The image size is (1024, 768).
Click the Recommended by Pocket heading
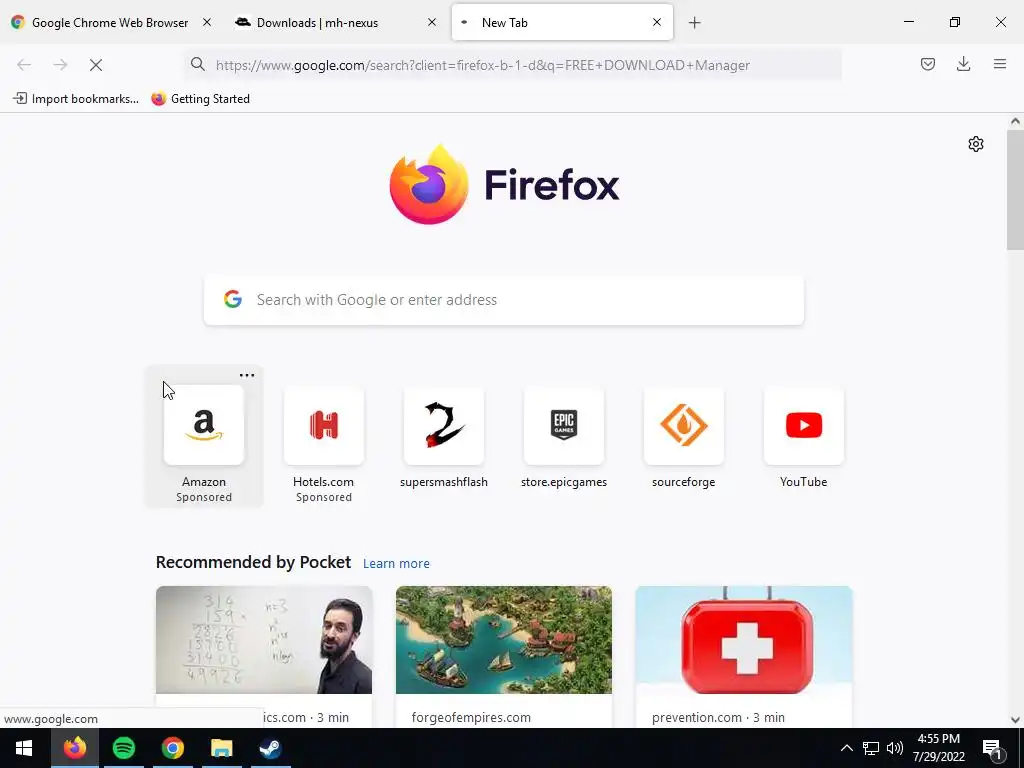(253, 562)
